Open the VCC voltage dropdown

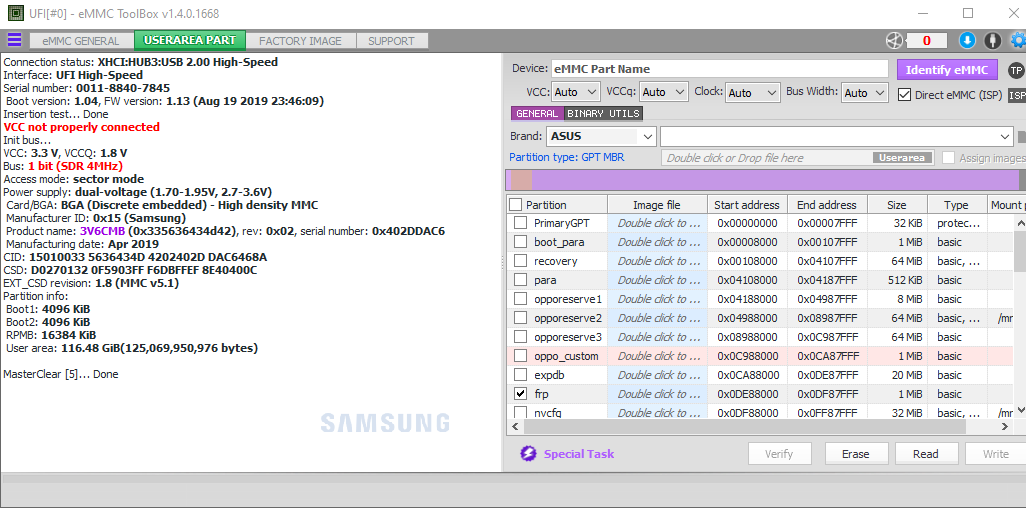pyautogui.click(x=576, y=92)
